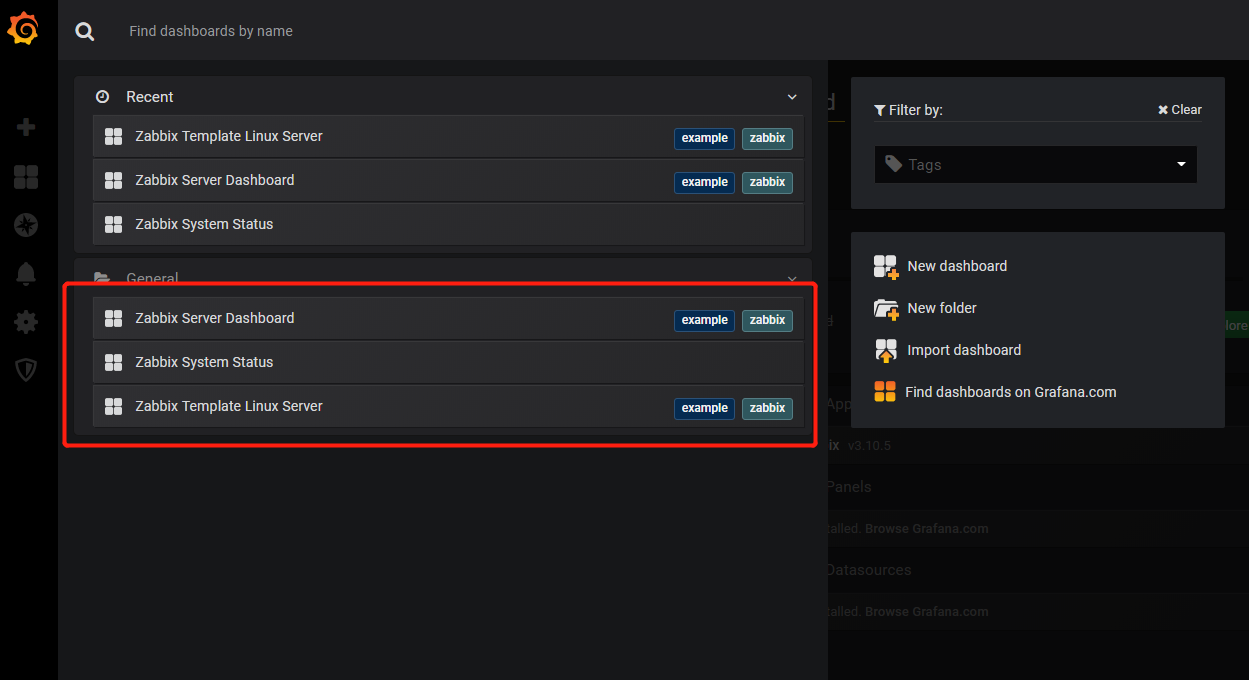This screenshot has width=1249, height=680.
Task: Click the Recent clock icon
Action: pyautogui.click(x=102, y=97)
